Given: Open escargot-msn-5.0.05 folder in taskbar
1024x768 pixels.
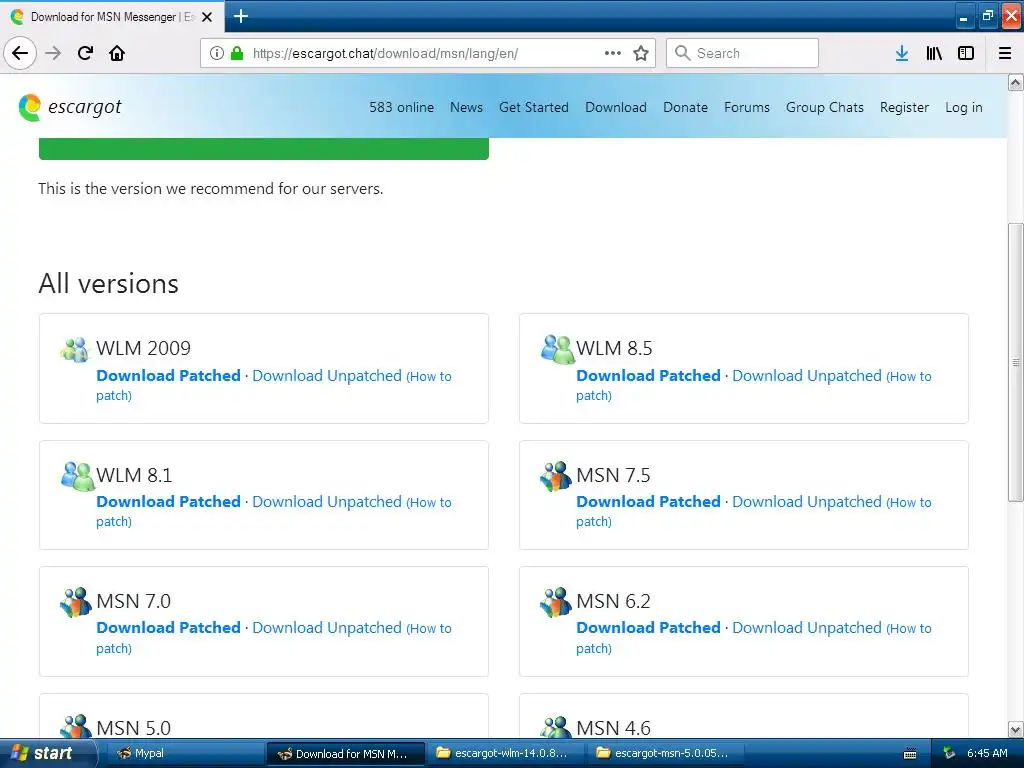Looking at the screenshot, I should 665,753.
